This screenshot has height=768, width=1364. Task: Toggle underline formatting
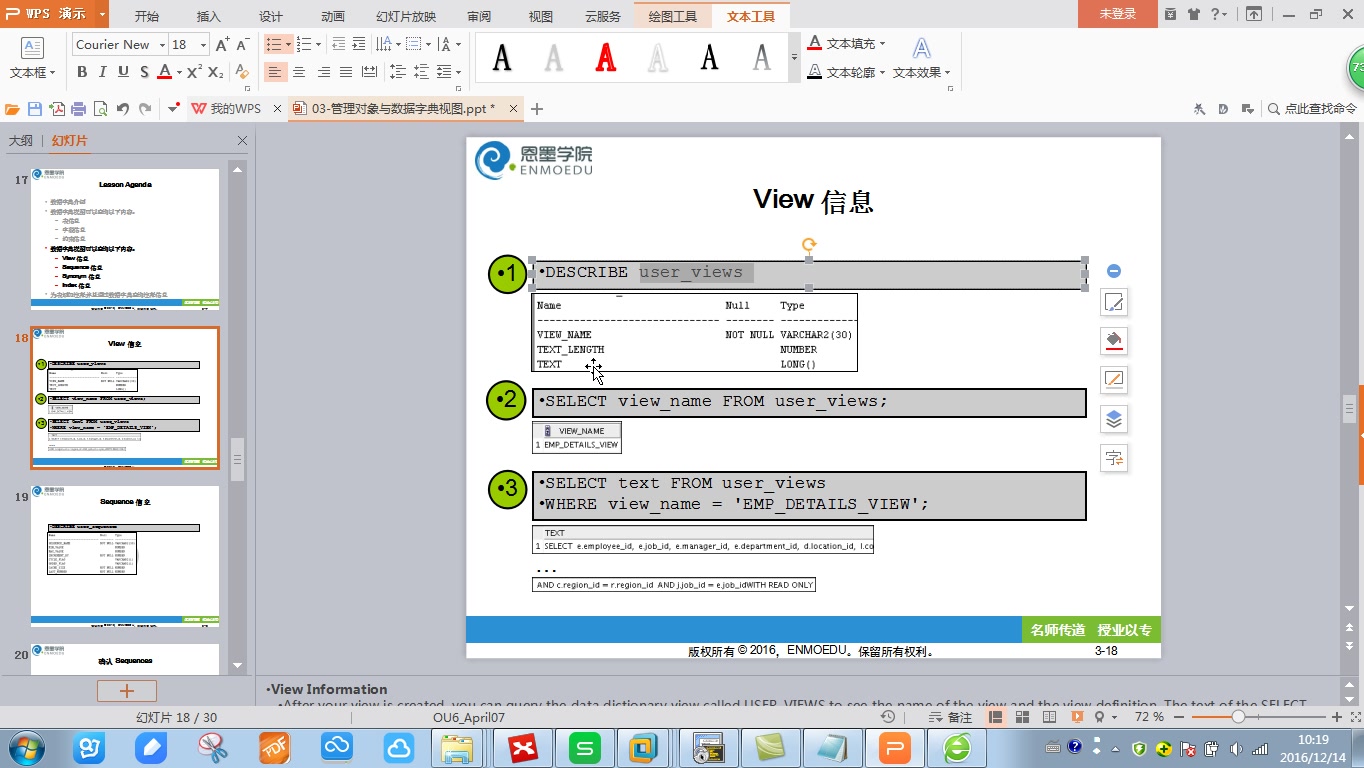click(123, 72)
